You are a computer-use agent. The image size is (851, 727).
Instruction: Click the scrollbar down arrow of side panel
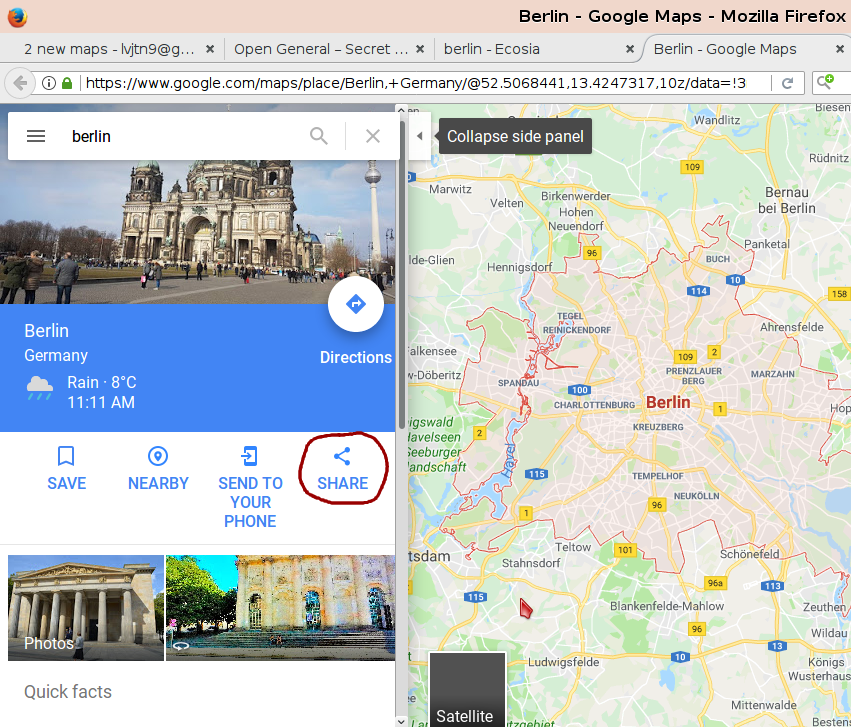(x=402, y=722)
